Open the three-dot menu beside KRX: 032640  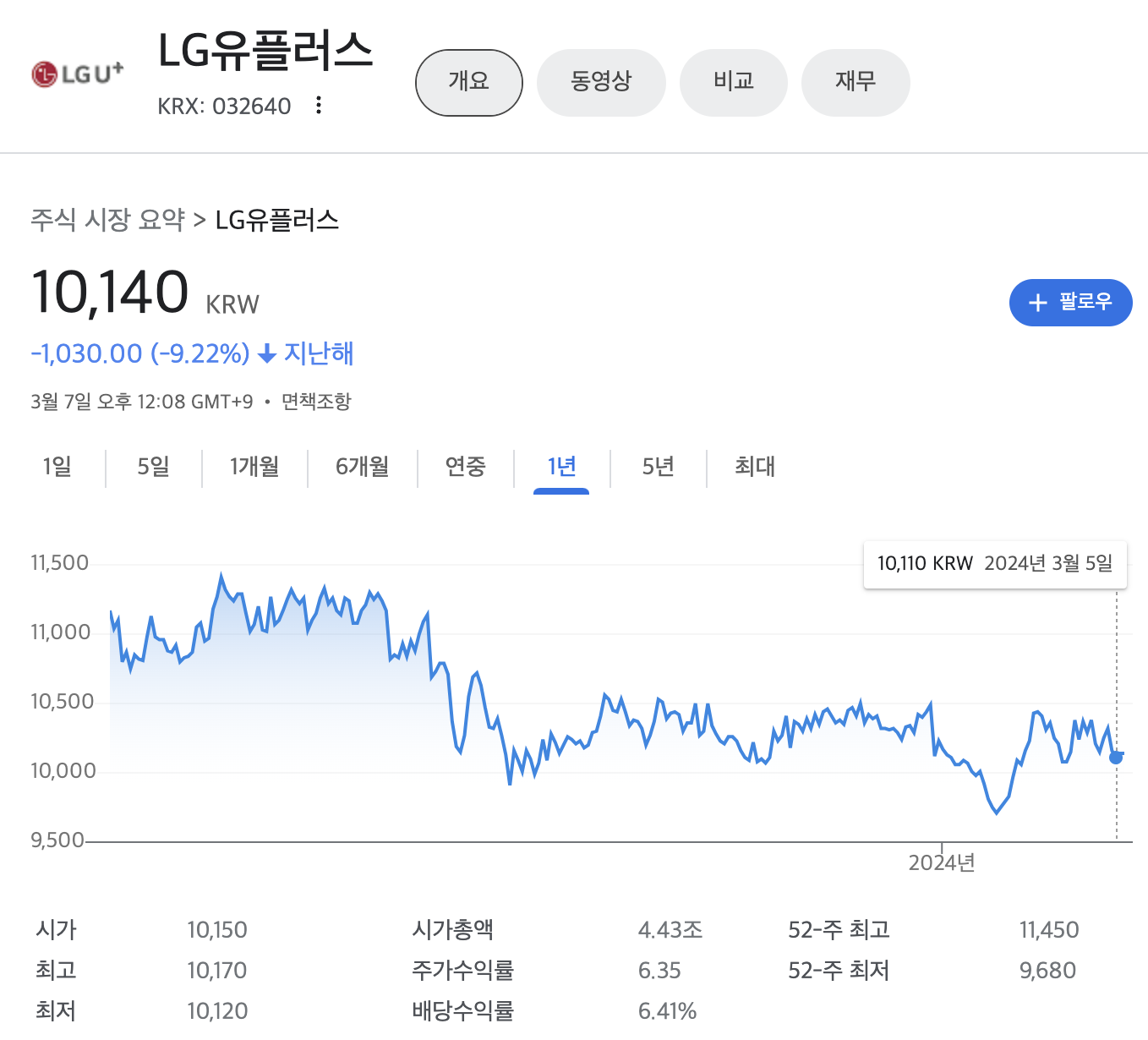point(319,105)
